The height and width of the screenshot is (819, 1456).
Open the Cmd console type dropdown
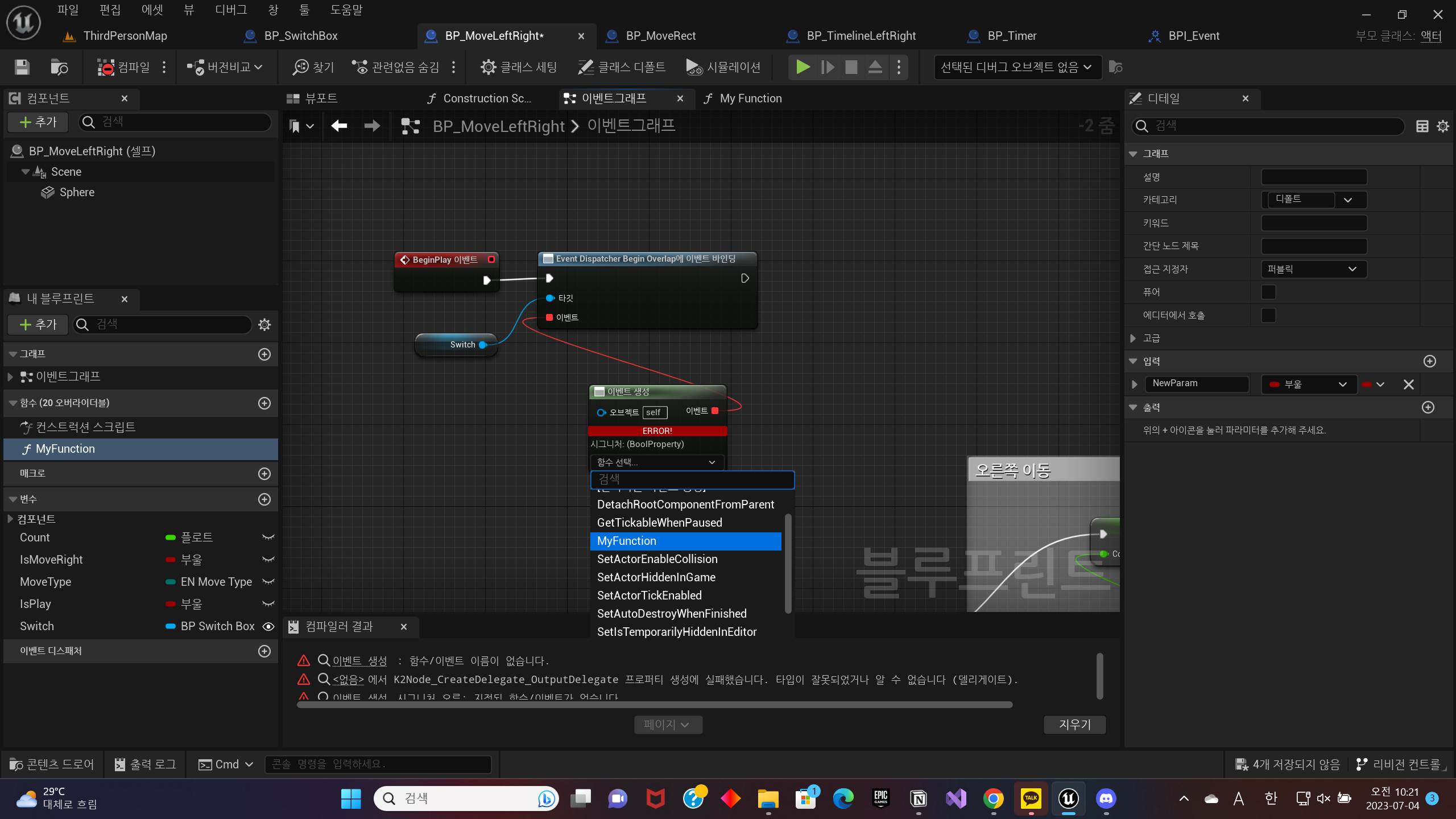pyautogui.click(x=226, y=764)
